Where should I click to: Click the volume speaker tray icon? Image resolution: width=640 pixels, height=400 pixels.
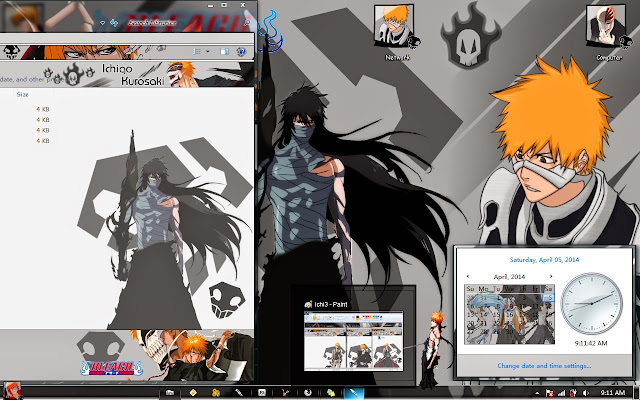click(x=586, y=393)
